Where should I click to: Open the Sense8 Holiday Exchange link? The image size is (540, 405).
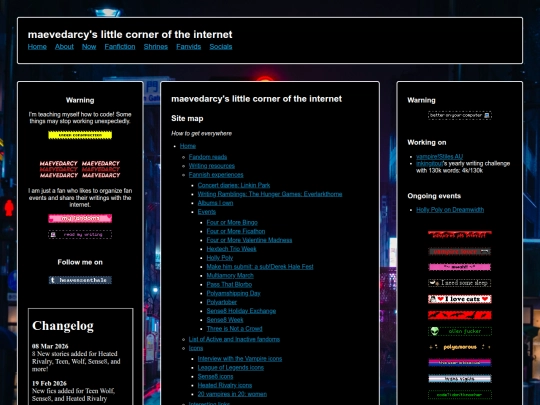click(x=241, y=311)
